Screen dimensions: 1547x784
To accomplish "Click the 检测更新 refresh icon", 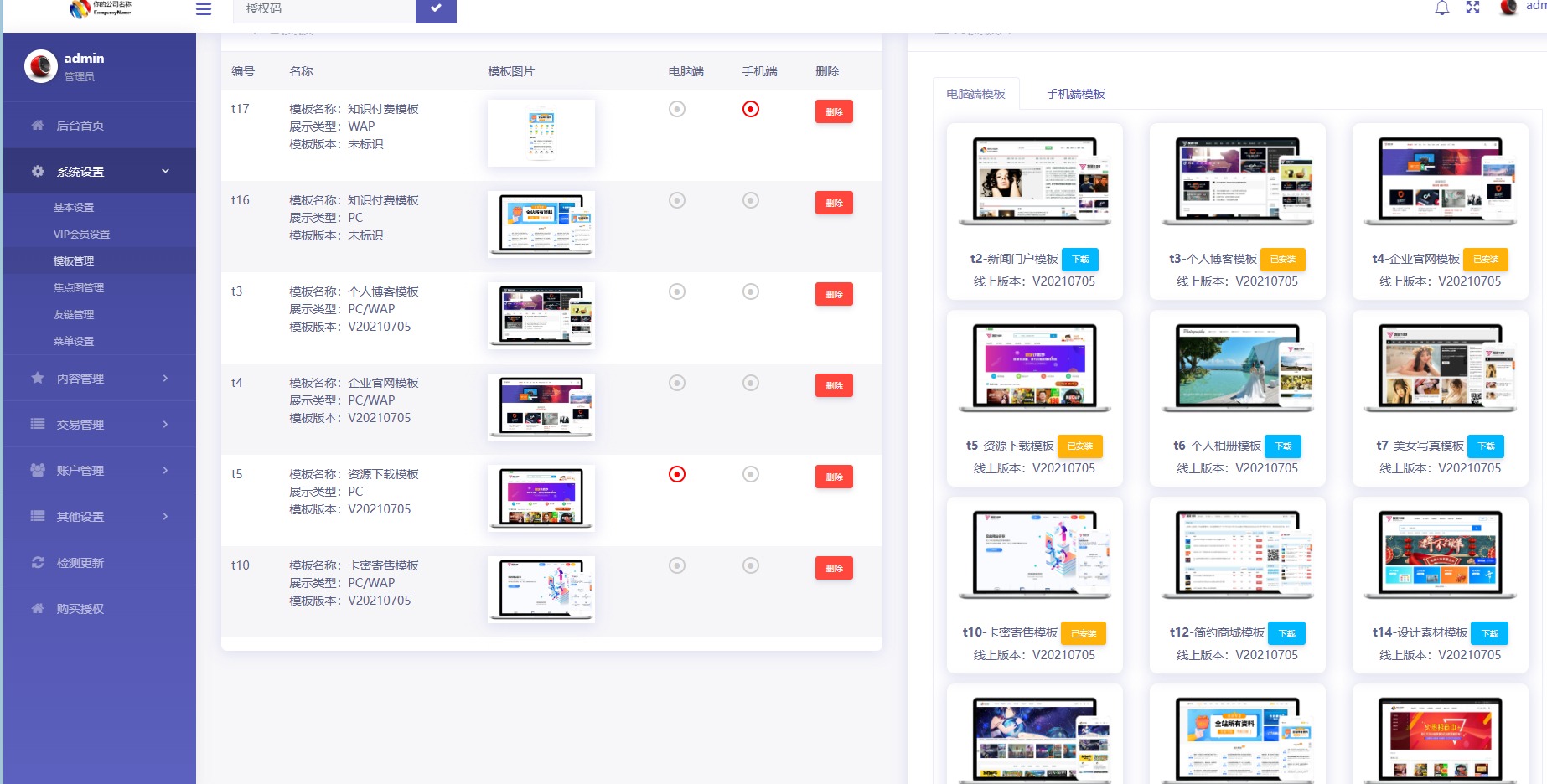I will click(37, 562).
